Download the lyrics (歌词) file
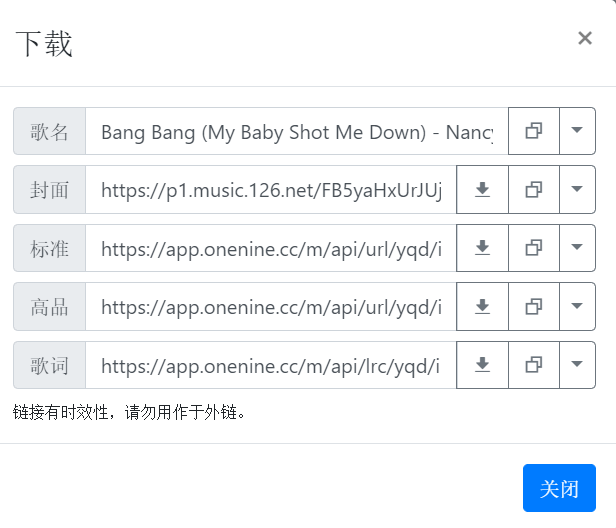 (x=482, y=365)
